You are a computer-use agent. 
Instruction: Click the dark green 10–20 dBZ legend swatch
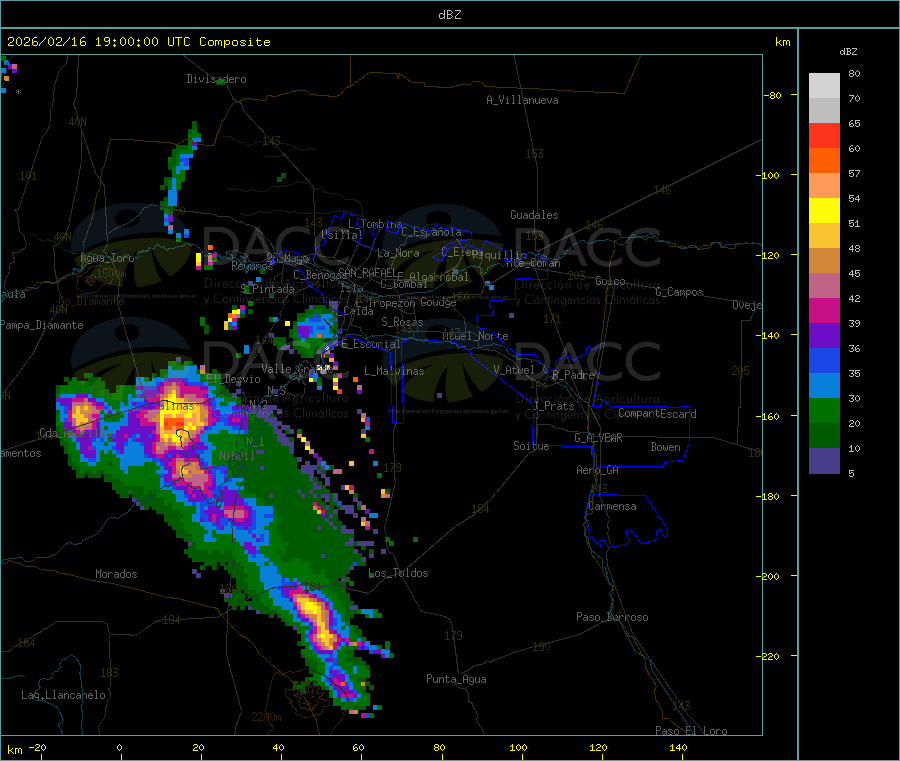coord(824,436)
